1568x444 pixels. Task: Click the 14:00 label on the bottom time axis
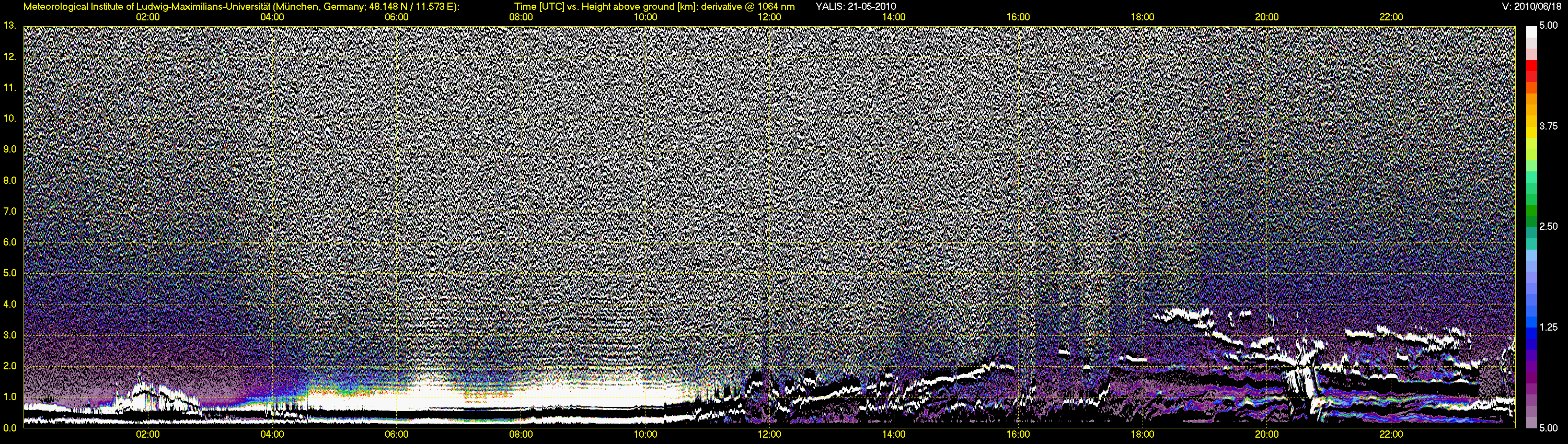pyautogui.click(x=894, y=434)
